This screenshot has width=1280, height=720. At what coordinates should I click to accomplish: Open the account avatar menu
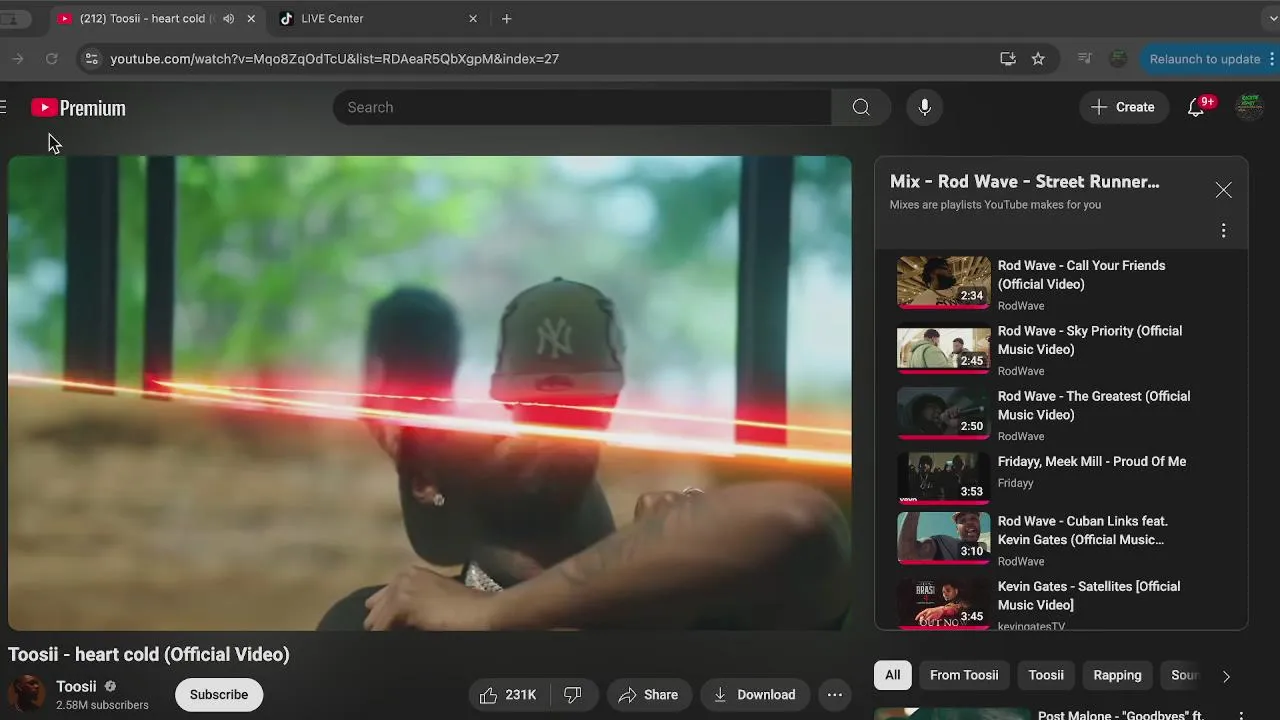[x=1248, y=107]
